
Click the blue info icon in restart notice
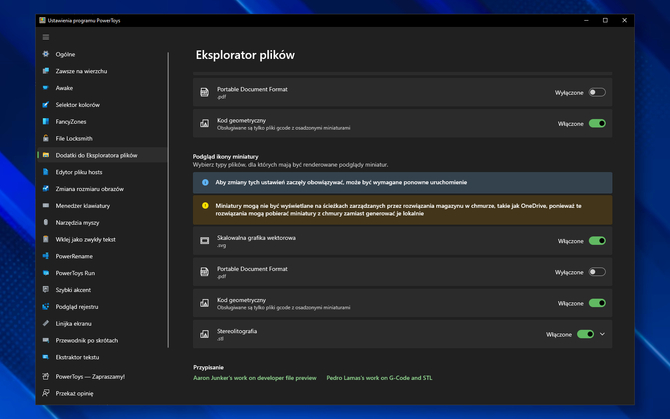205,182
